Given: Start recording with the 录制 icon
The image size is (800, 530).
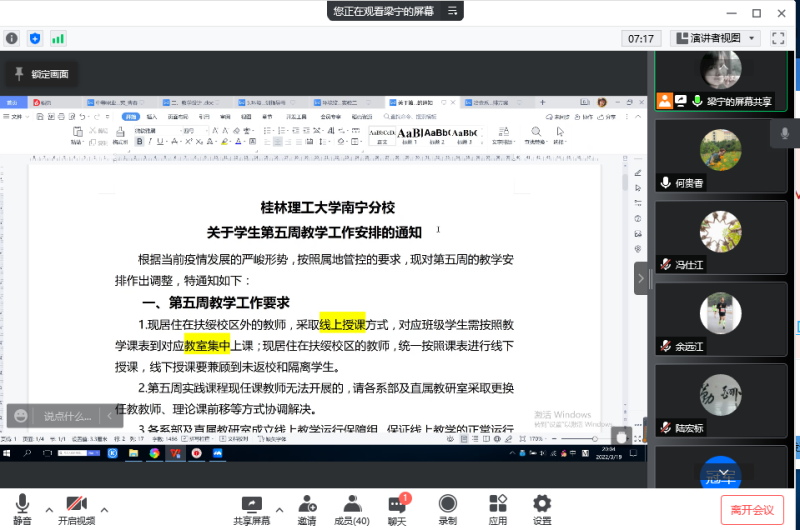Looking at the screenshot, I should point(448,509).
